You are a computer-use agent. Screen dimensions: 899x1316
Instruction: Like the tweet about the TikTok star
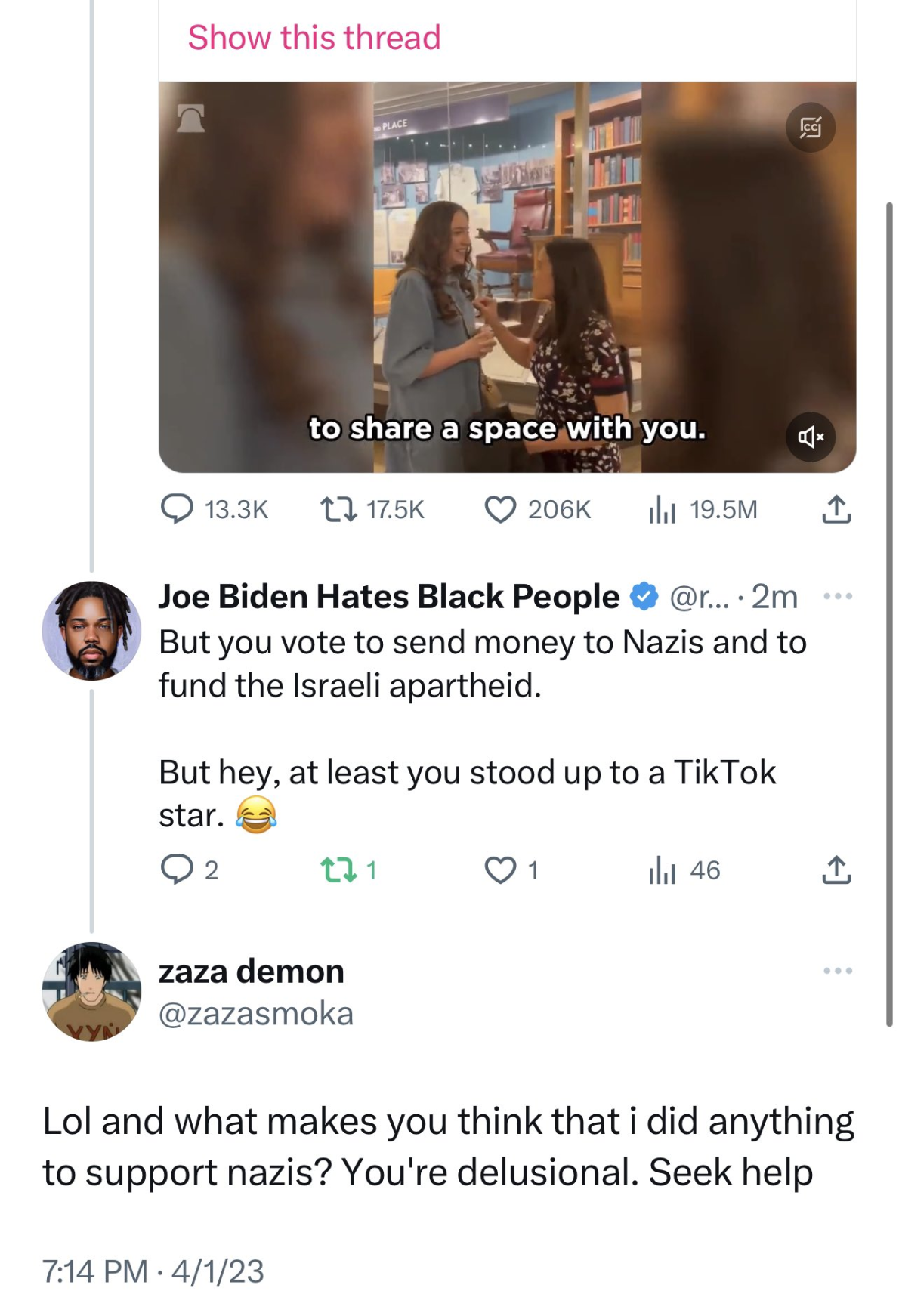click(x=499, y=870)
